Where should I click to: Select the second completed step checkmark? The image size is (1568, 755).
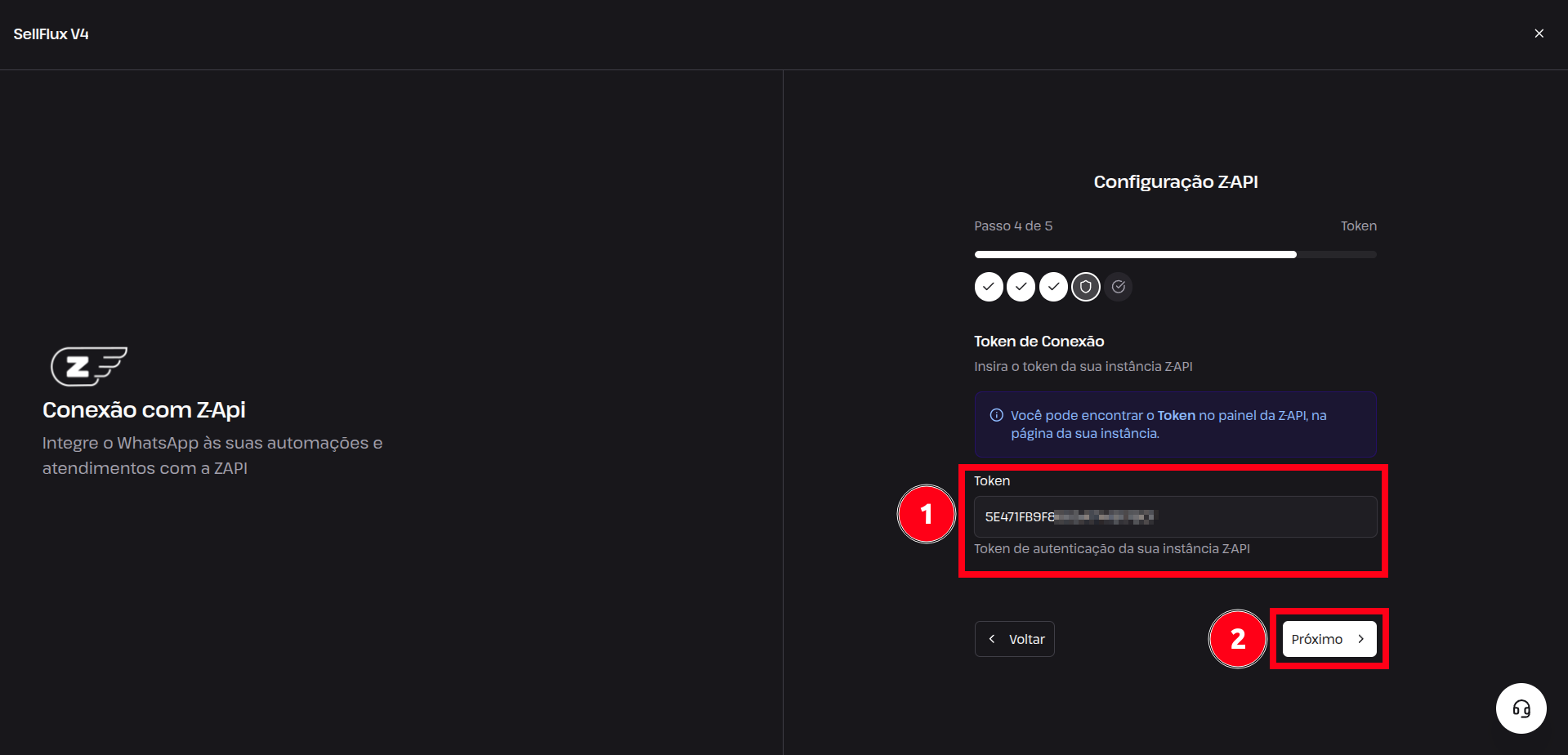1021,287
